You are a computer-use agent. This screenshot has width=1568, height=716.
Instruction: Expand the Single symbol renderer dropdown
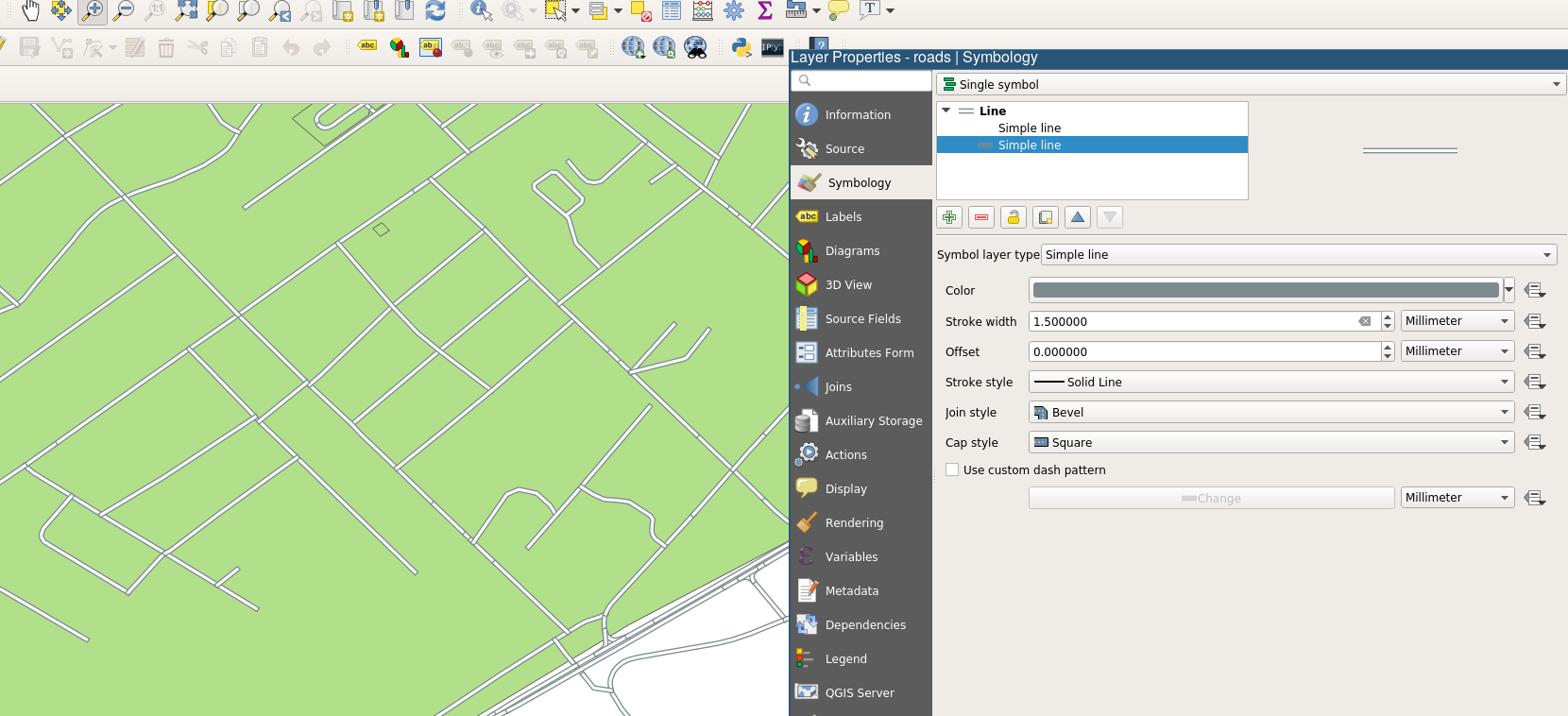[x=1251, y=84]
